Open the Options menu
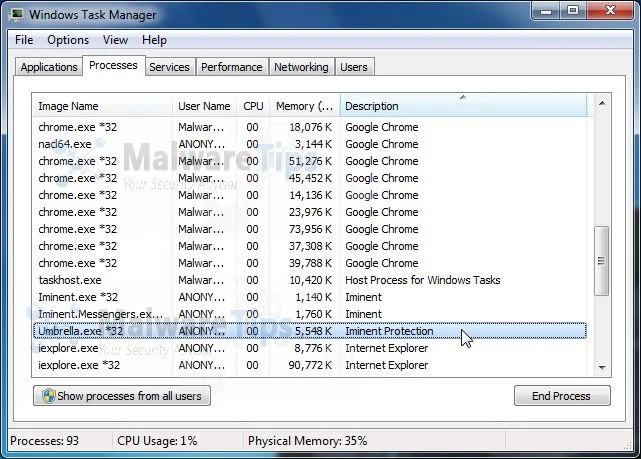 pyautogui.click(x=68, y=40)
